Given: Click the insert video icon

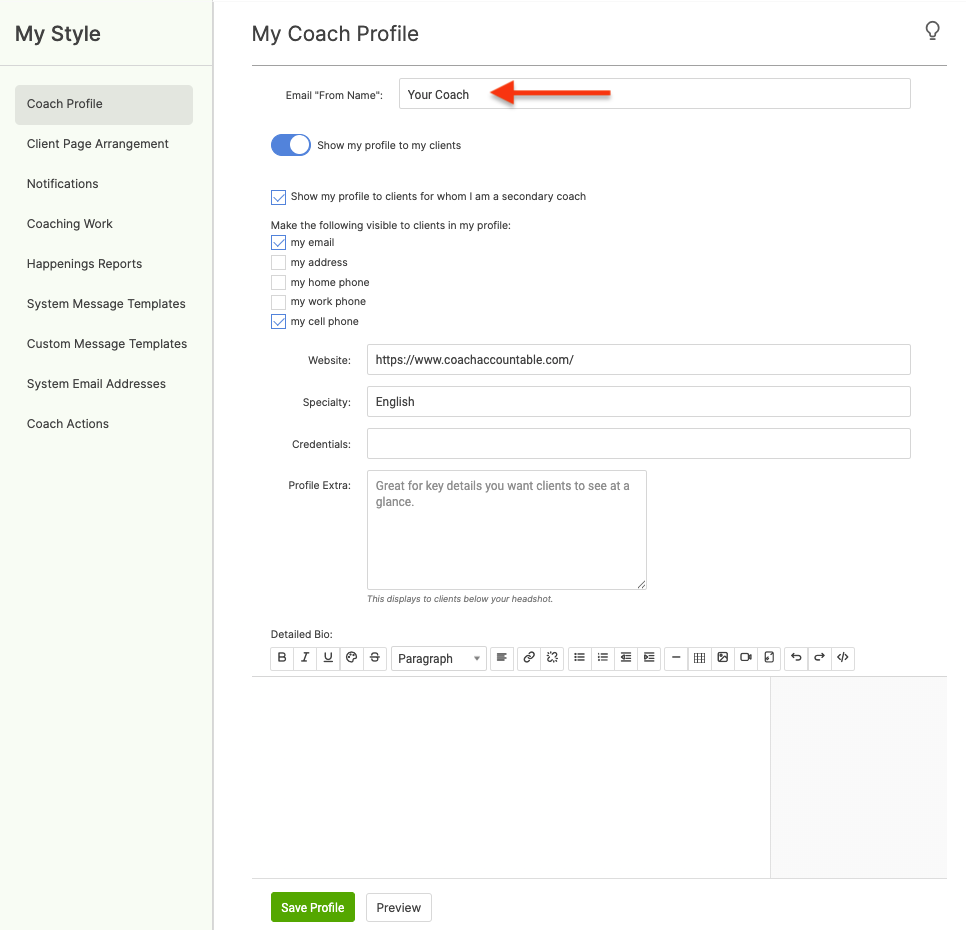Looking at the screenshot, I should (745, 658).
